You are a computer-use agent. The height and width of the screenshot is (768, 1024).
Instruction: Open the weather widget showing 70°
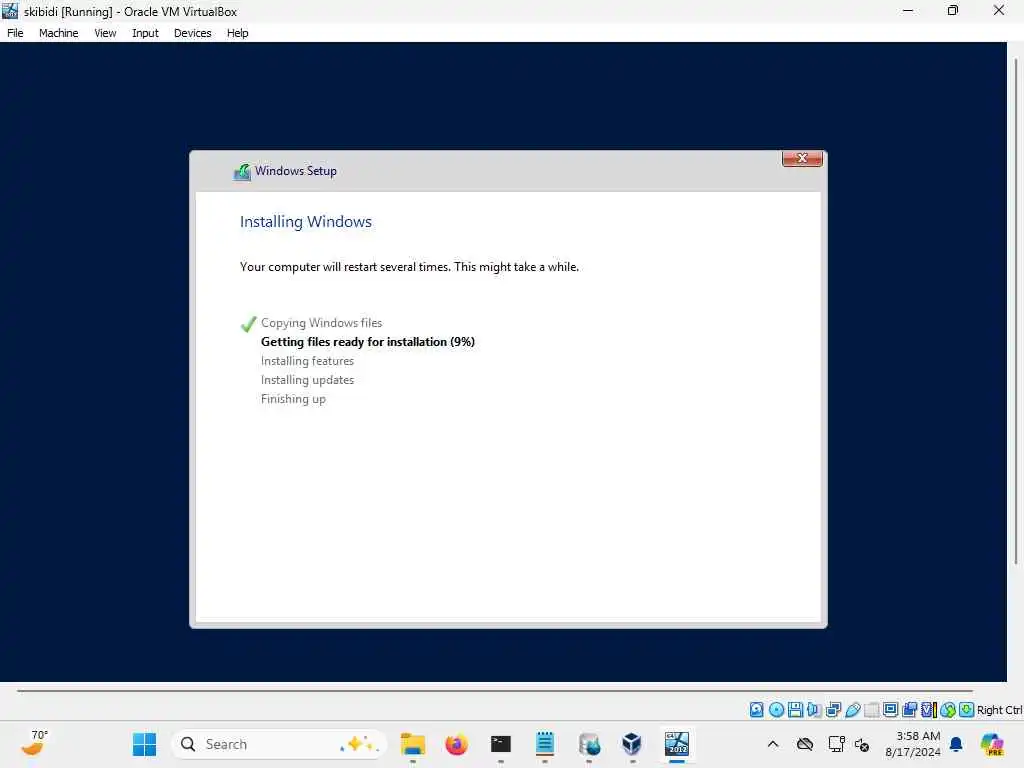[35, 743]
